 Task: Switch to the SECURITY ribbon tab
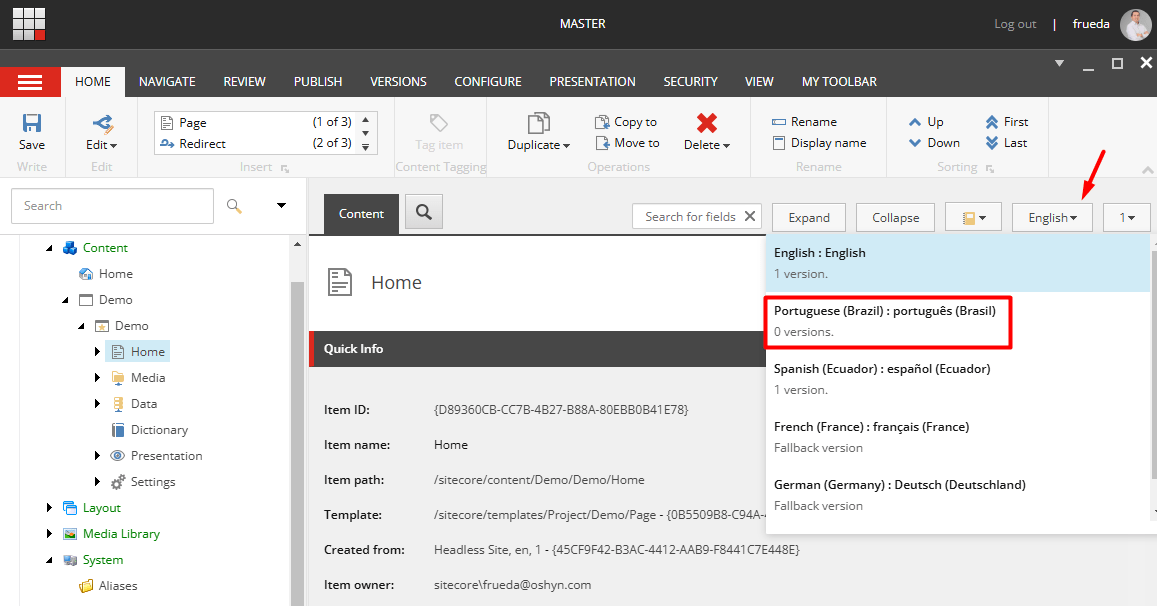click(x=691, y=82)
